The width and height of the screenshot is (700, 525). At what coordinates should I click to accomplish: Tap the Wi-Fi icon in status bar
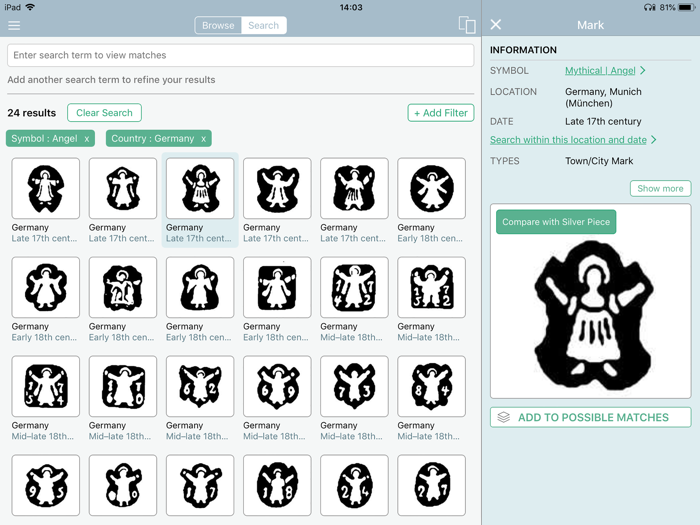30,7
